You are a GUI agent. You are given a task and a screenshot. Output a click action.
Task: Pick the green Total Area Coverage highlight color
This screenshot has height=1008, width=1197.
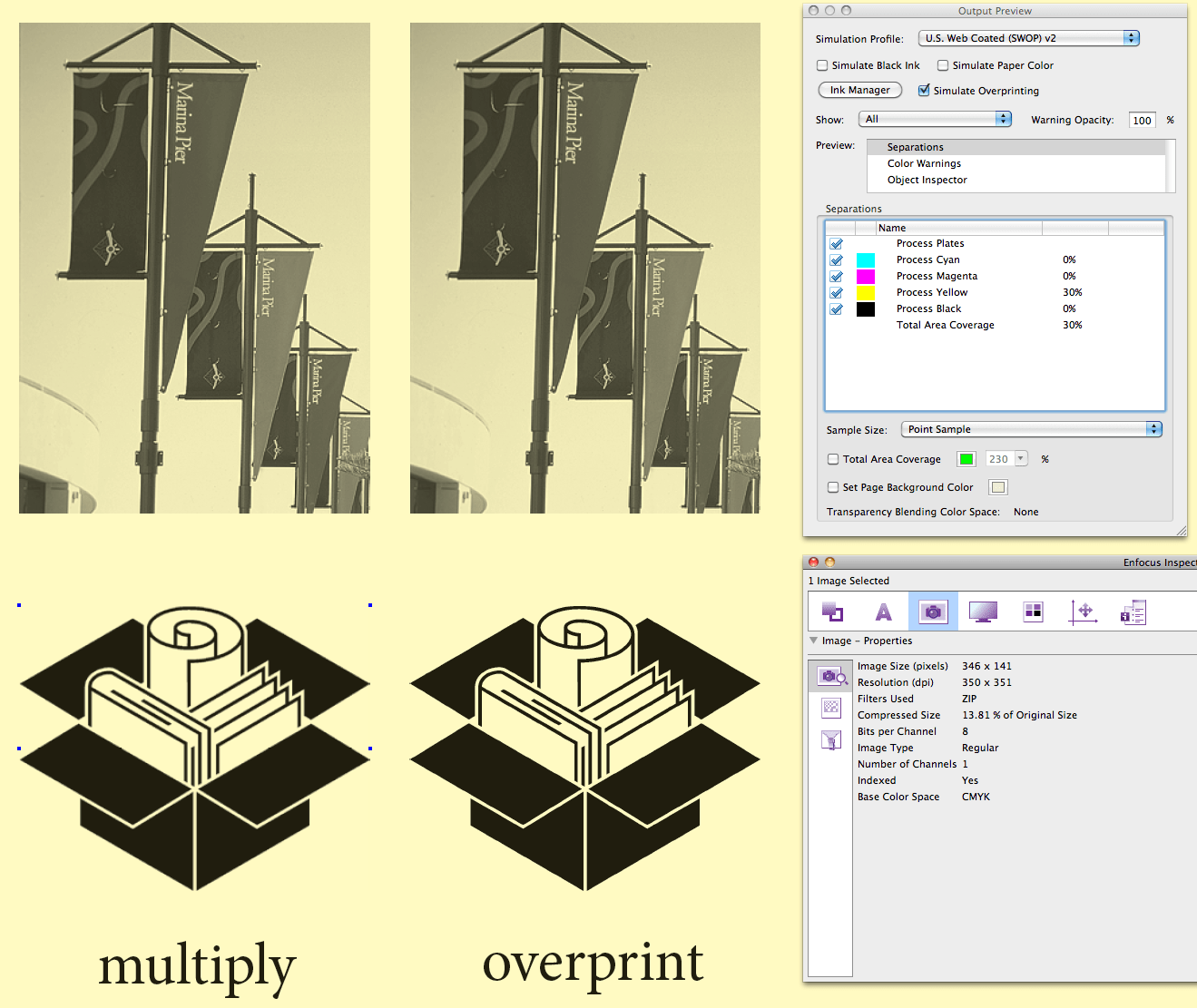click(x=966, y=459)
